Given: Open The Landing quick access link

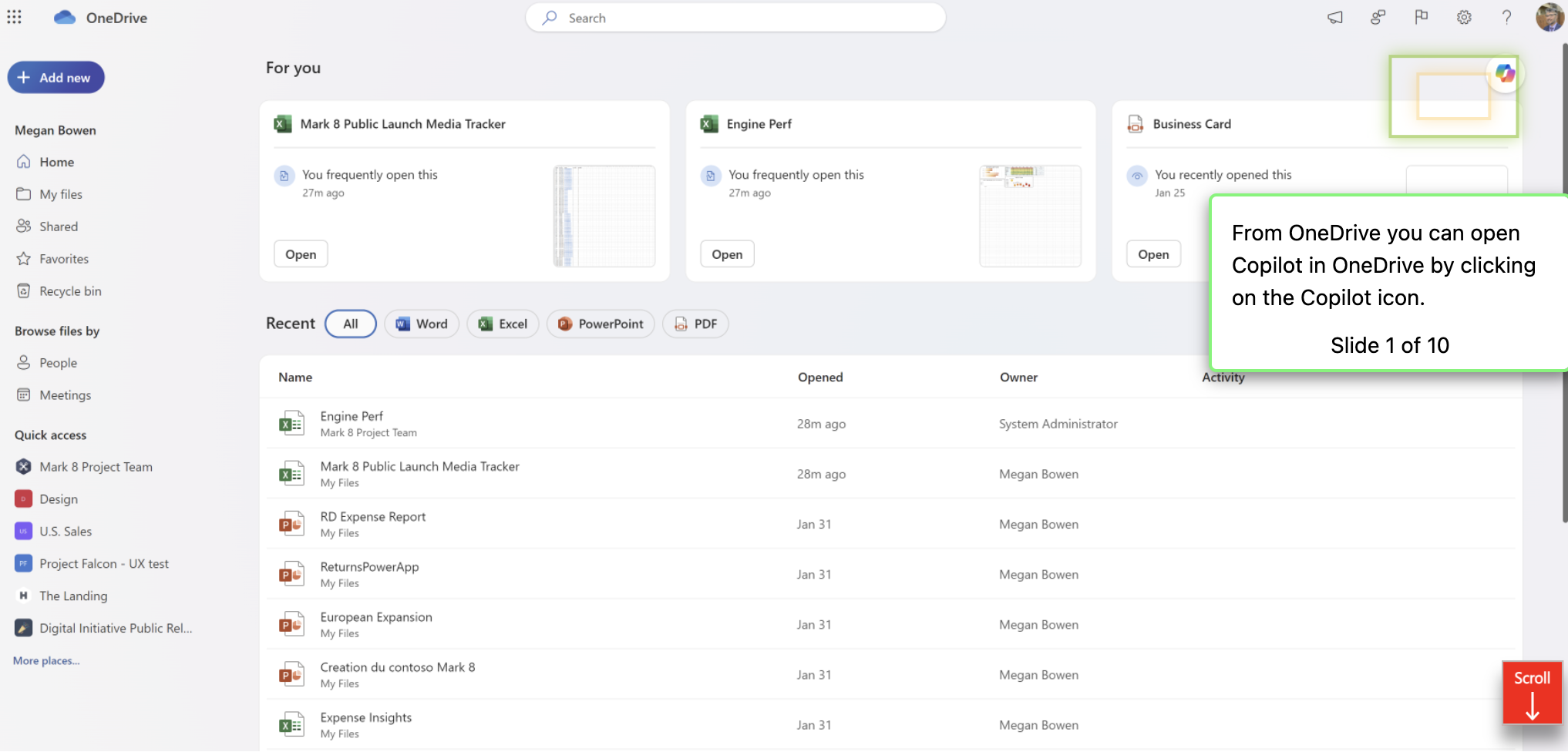Looking at the screenshot, I should click(x=73, y=596).
